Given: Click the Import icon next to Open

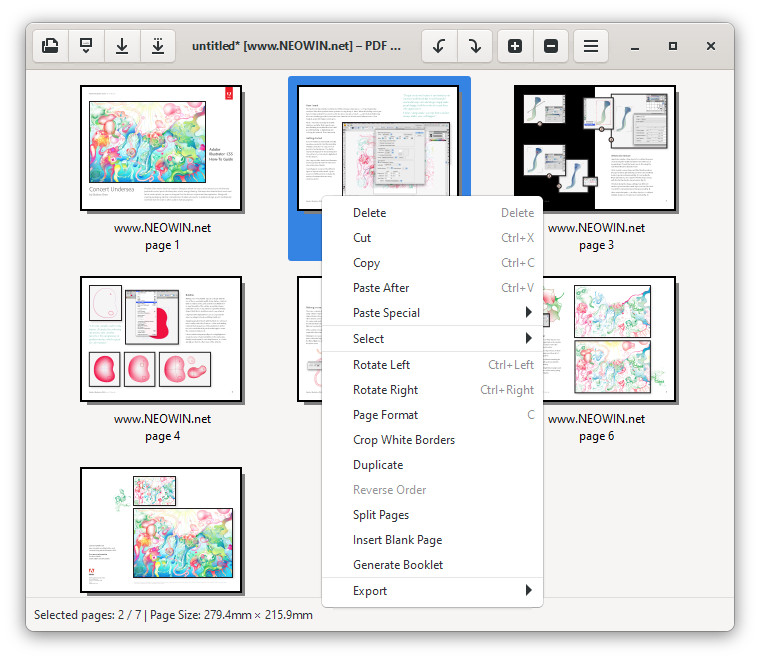Looking at the screenshot, I should point(86,46).
